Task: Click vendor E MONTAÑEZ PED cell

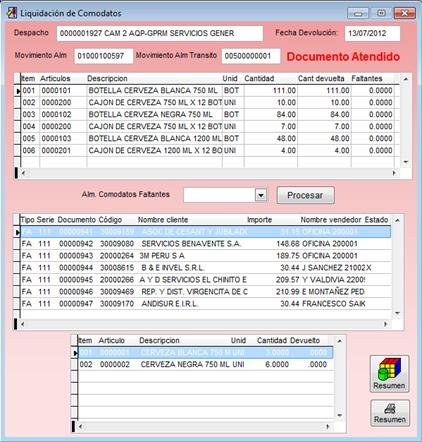Action: coord(333,292)
